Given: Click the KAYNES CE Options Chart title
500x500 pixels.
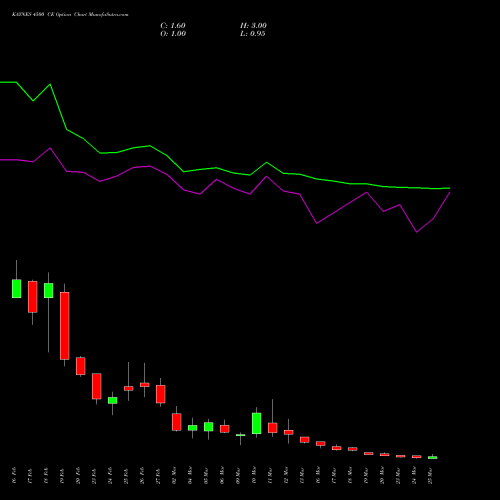Looking at the screenshot, I should pos(70,15).
